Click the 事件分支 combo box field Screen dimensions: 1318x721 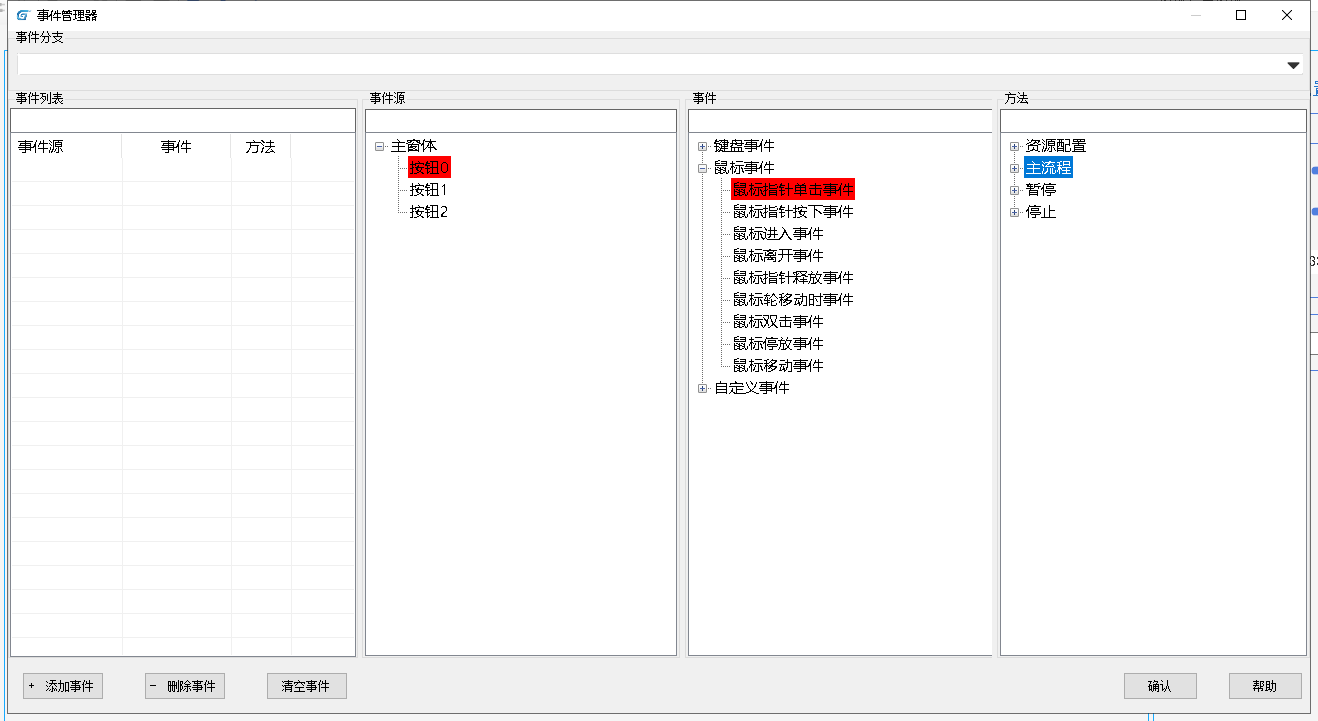click(x=660, y=65)
